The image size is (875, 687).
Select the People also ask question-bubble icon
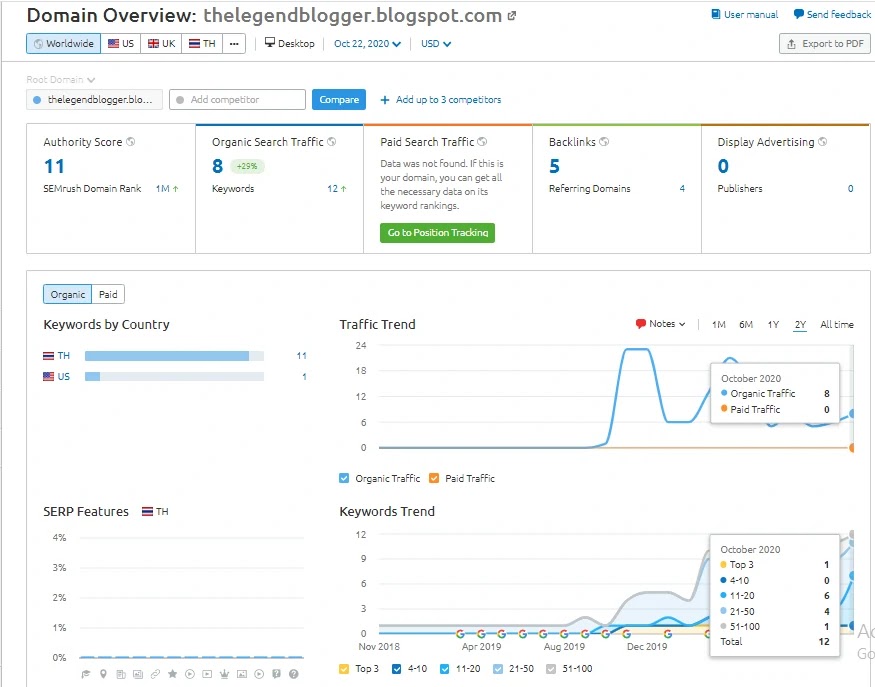point(276,674)
